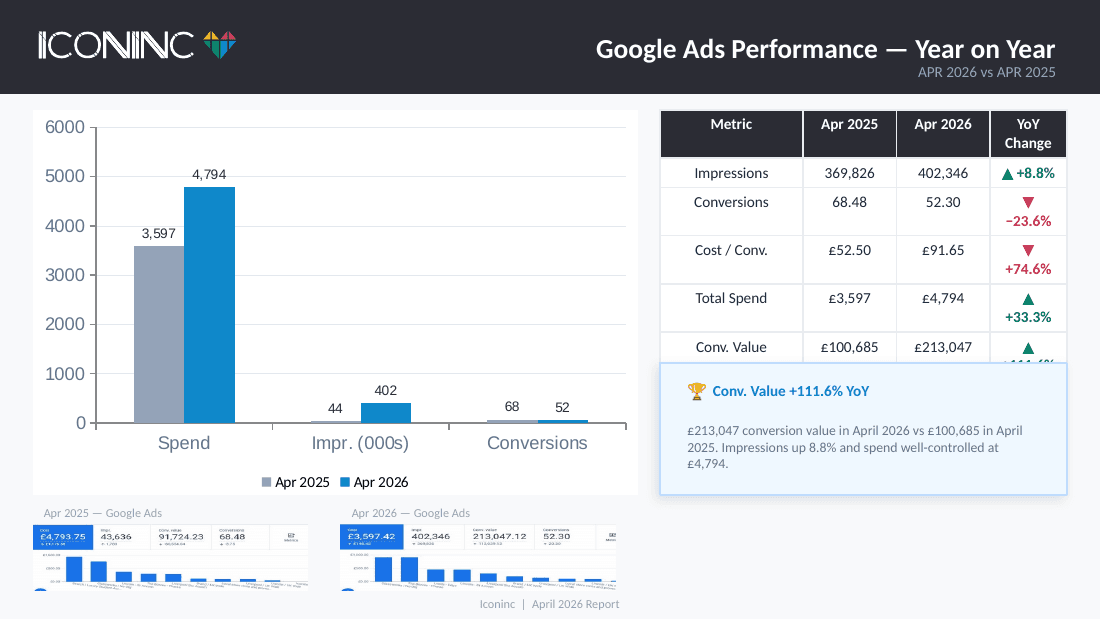The width and height of the screenshot is (1100, 619).
Task: Click the blue Apr 2026 legend swatch
Action: 345,482
